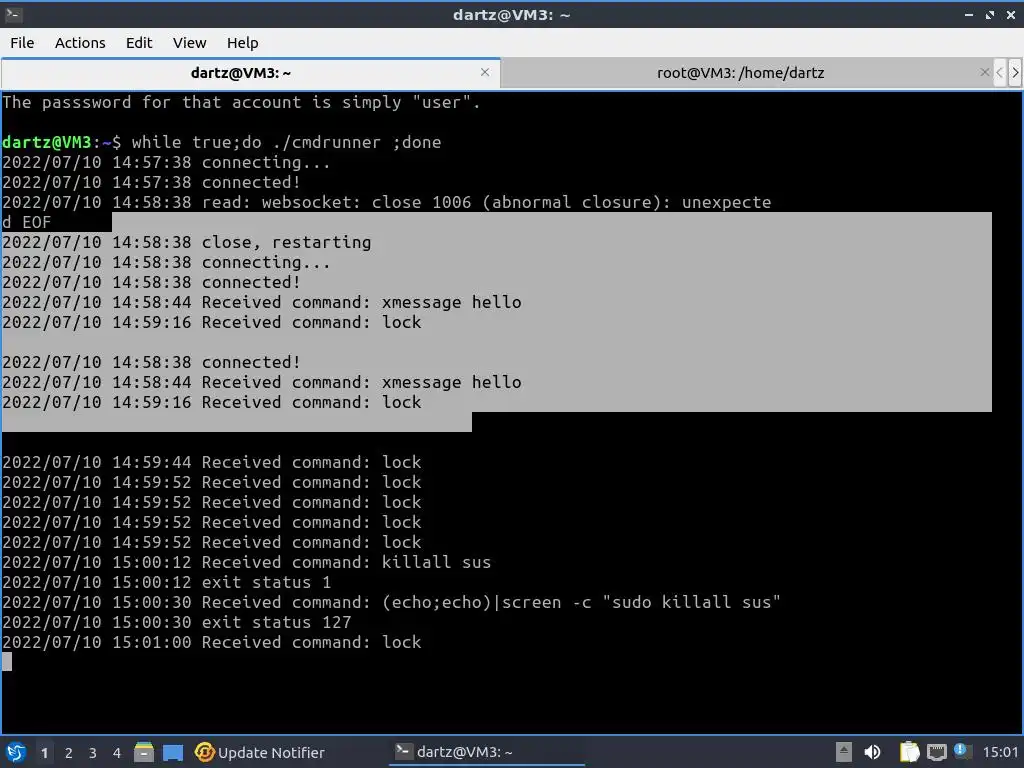Close the terminal window
The image size is (1024, 768).
[x=1011, y=14]
